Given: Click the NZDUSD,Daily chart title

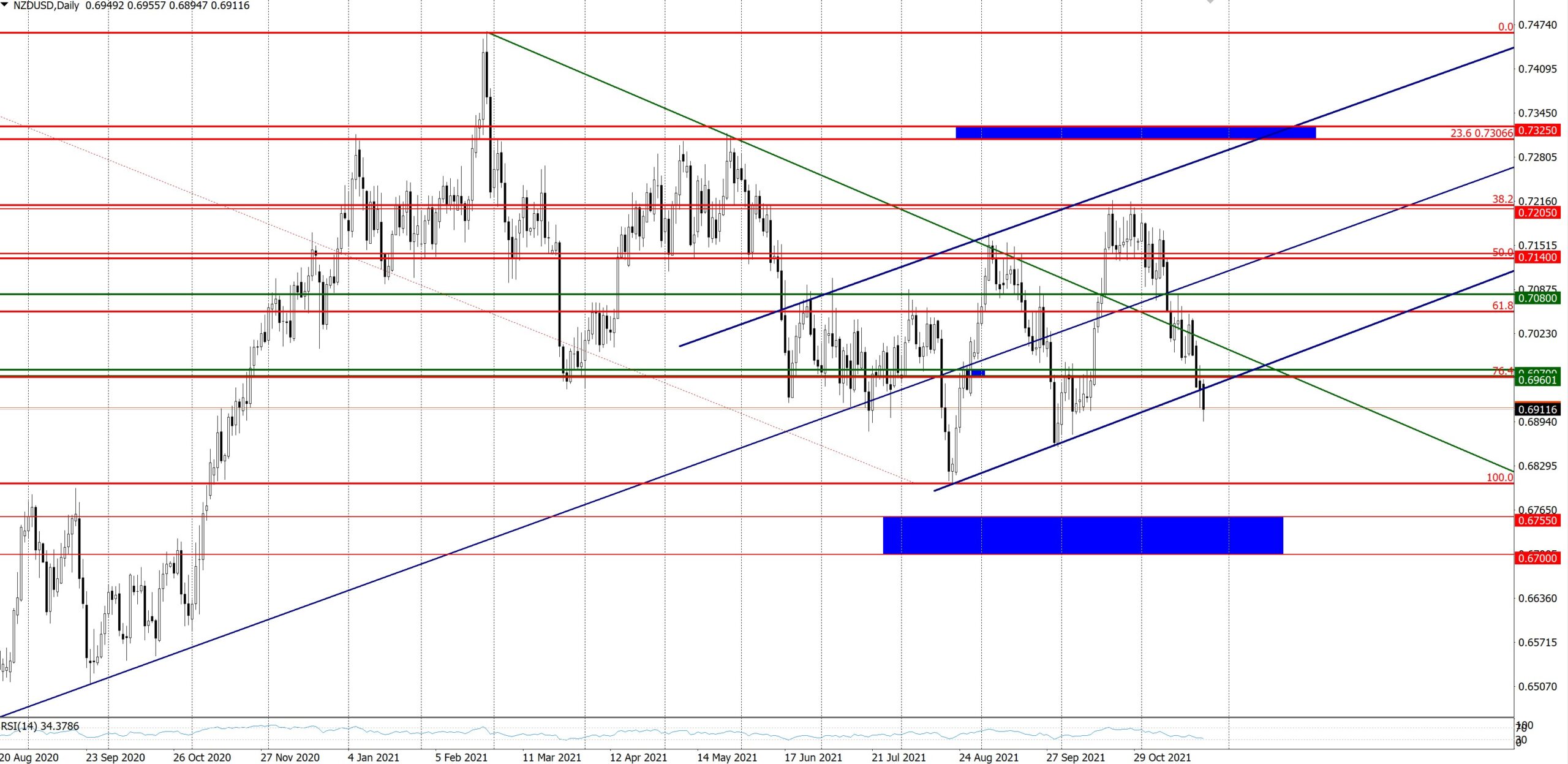Looking at the screenshot, I should (x=47, y=6).
